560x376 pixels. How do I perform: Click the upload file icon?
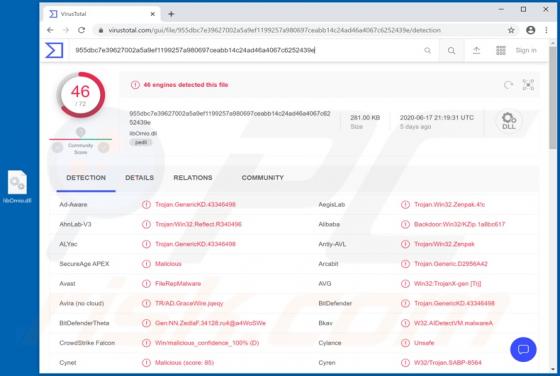pos(476,50)
